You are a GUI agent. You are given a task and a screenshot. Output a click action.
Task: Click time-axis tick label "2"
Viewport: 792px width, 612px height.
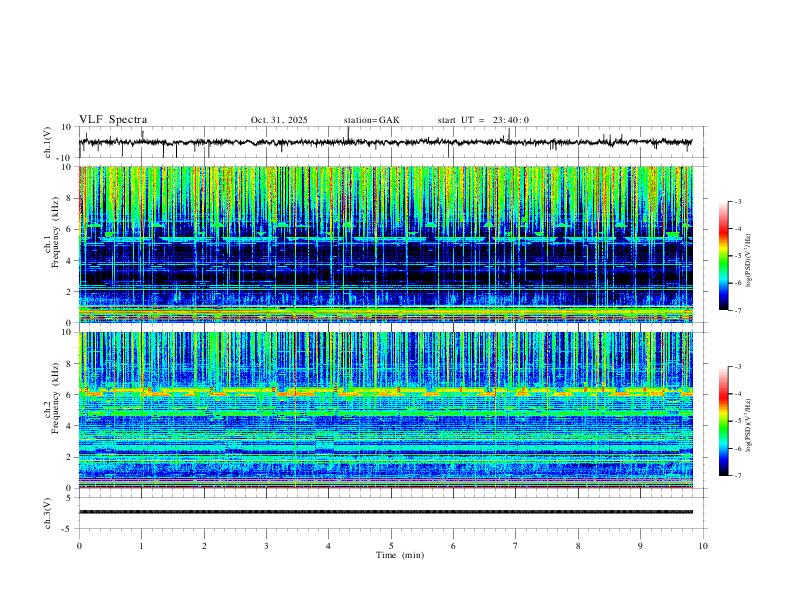pos(204,546)
